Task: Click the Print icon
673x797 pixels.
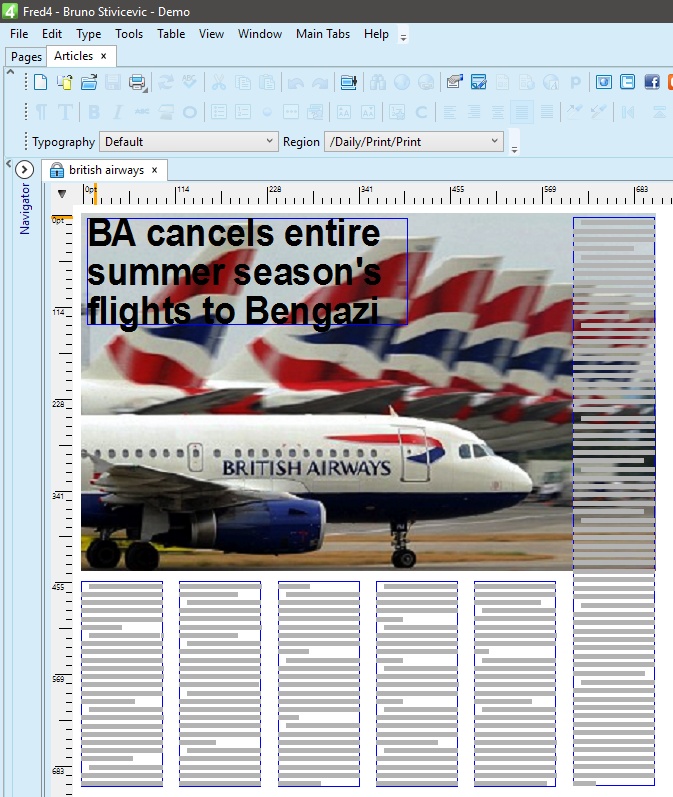Action: pos(137,82)
